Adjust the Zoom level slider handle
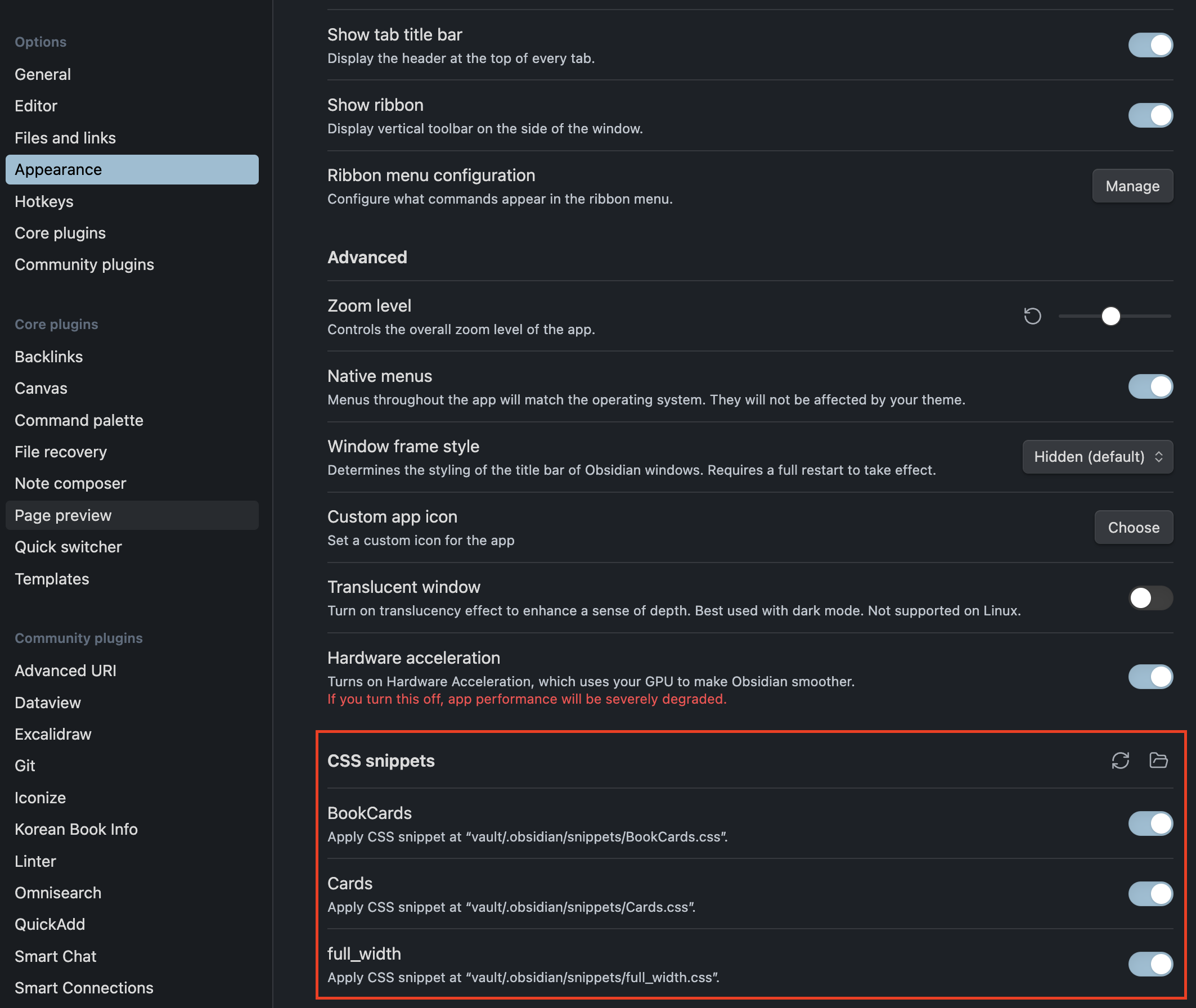The width and height of the screenshot is (1196, 1008). pyautogui.click(x=1110, y=316)
